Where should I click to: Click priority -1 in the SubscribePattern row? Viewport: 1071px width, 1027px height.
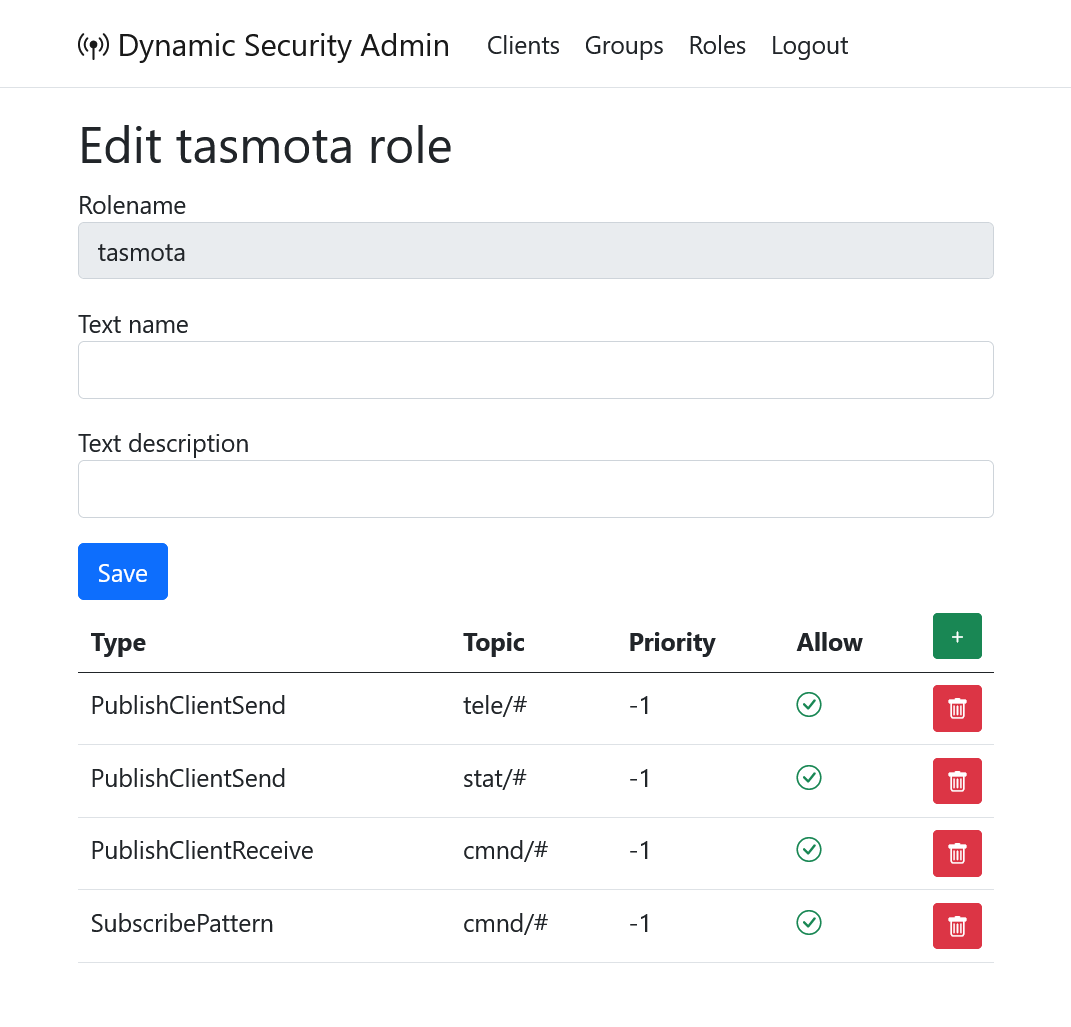click(x=639, y=924)
